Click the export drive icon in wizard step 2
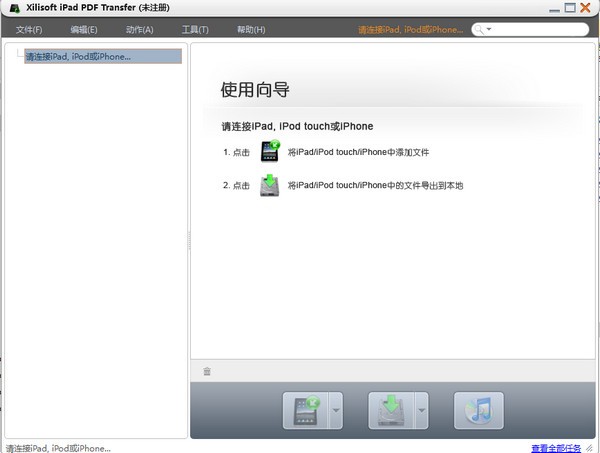Image resolution: width=600 pixels, height=453 pixels. pos(270,185)
